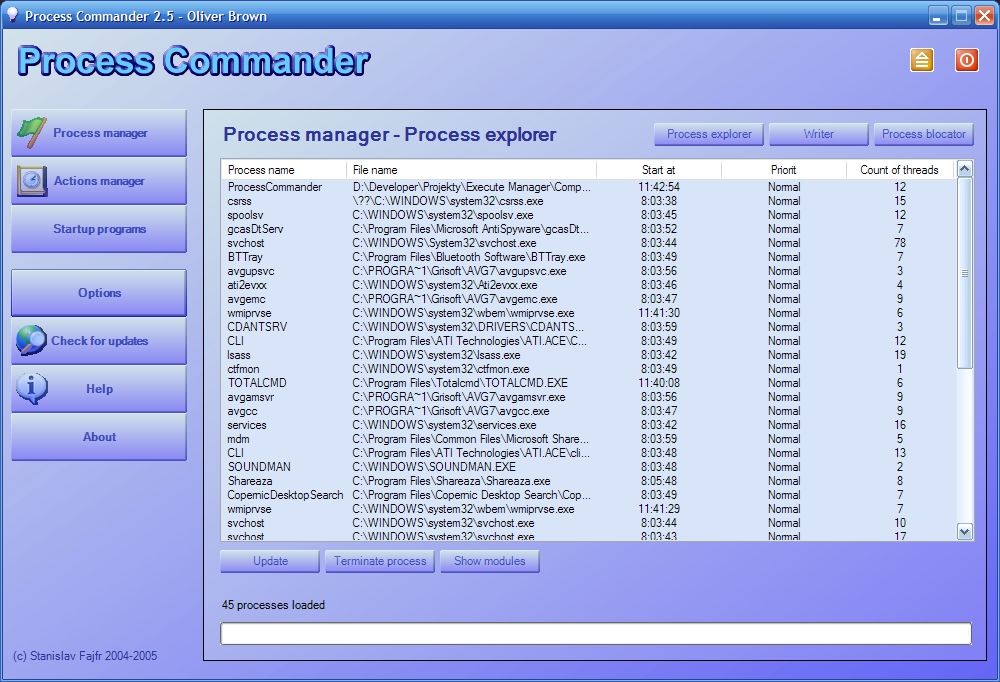The image size is (1000, 682).
Task: Click the red power icon at top right
Action: coord(966,60)
